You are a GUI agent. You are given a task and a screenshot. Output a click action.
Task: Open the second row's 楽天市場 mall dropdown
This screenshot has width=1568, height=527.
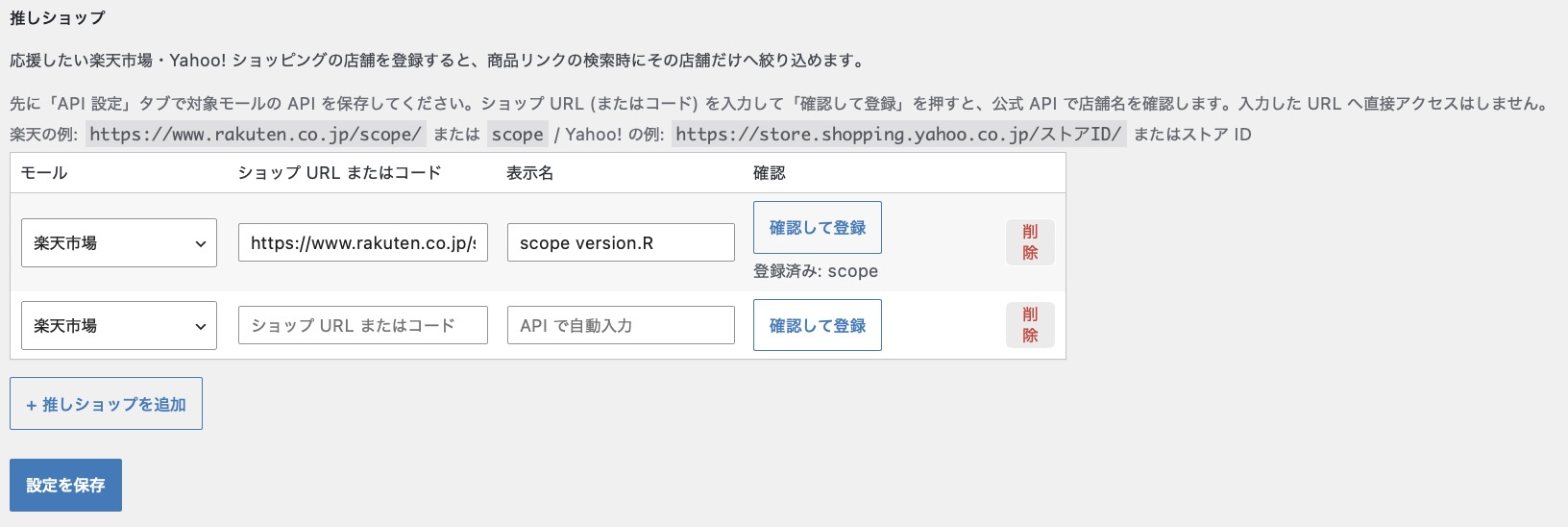point(119,326)
